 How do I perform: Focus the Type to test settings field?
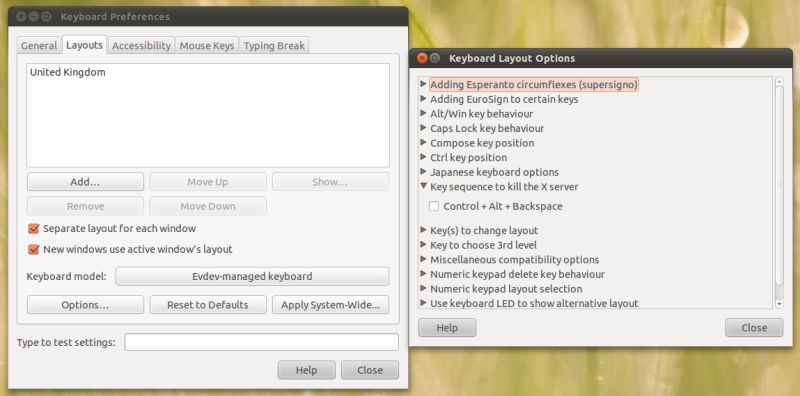coord(261,342)
